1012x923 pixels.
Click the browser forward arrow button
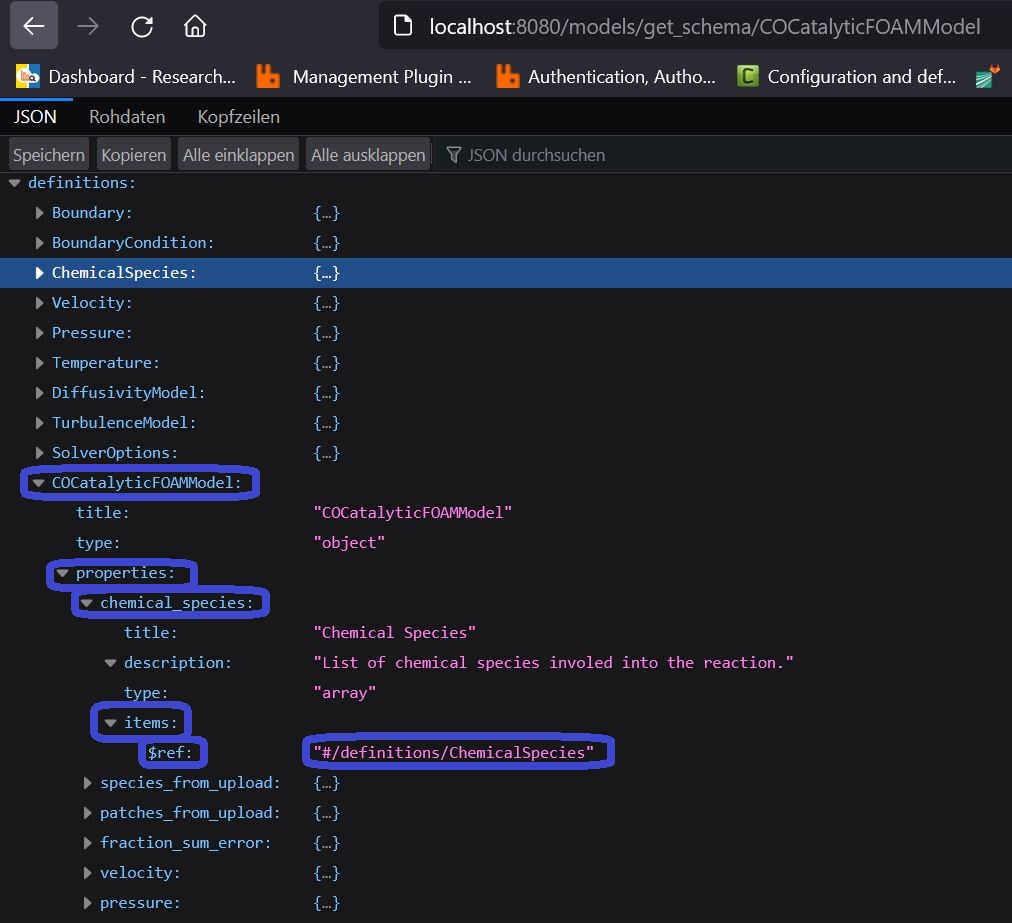point(88,26)
